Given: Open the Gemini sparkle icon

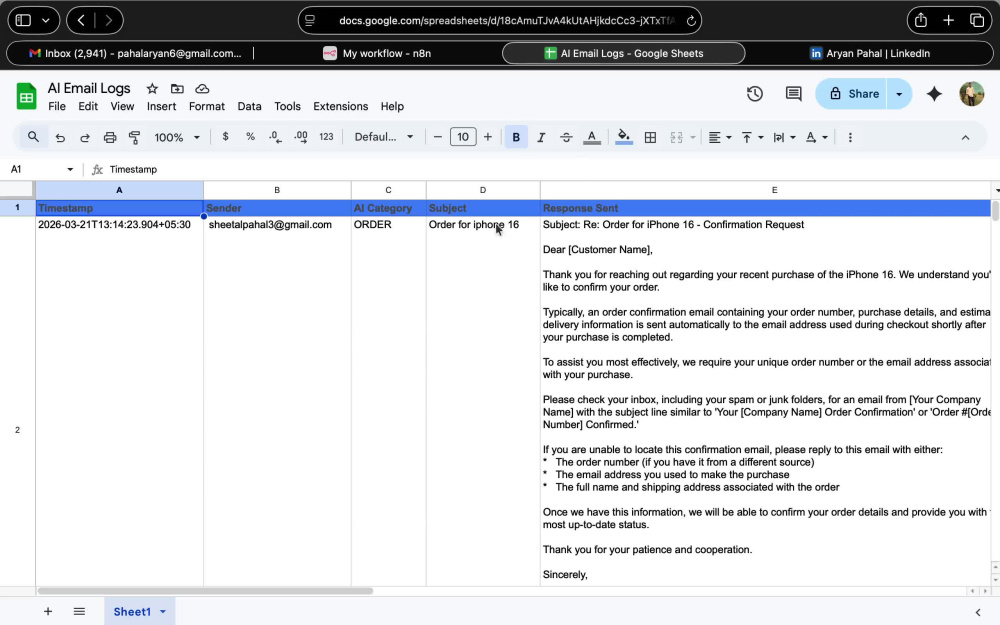Looking at the screenshot, I should tap(934, 94).
